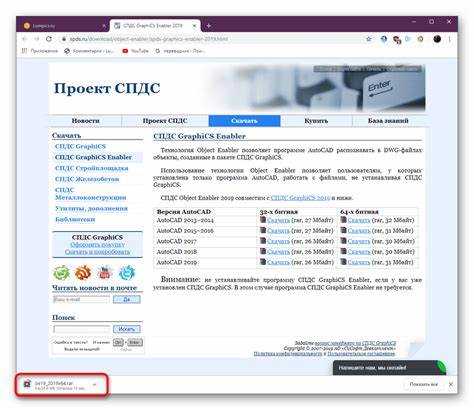This screenshot has height=410, width=474.
Task: Click the address bar URL
Action: coord(149,39)
